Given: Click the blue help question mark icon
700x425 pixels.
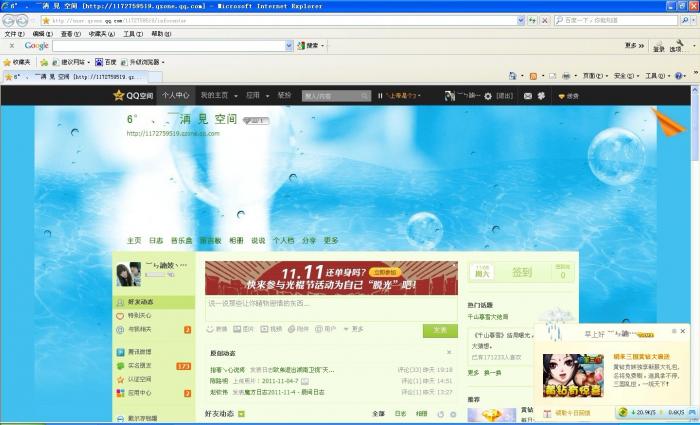Looking at the screenshot, I should point(679,76).
